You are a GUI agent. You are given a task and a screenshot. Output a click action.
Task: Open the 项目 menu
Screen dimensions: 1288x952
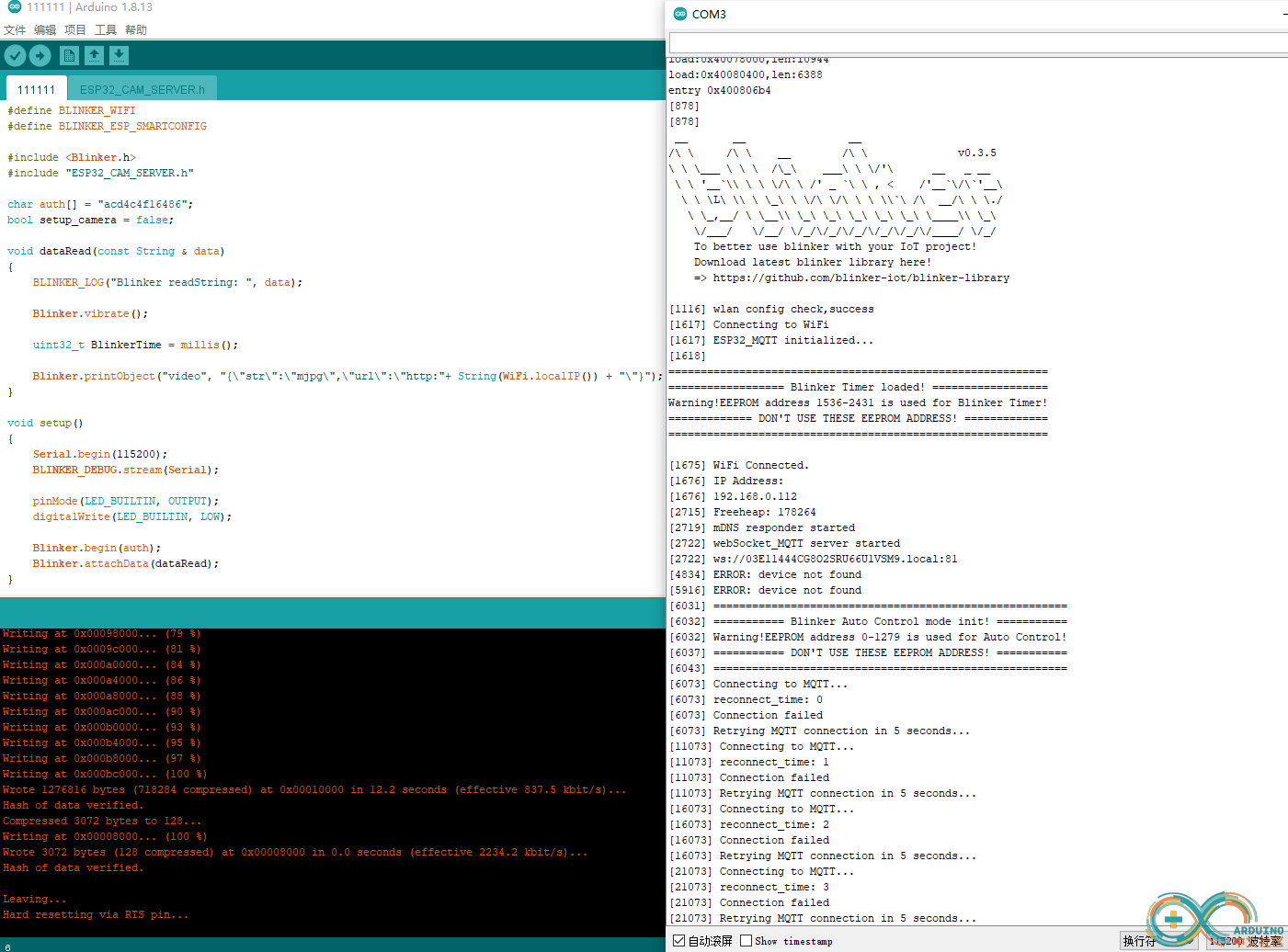pyautogui.click(x=75, y=30)
